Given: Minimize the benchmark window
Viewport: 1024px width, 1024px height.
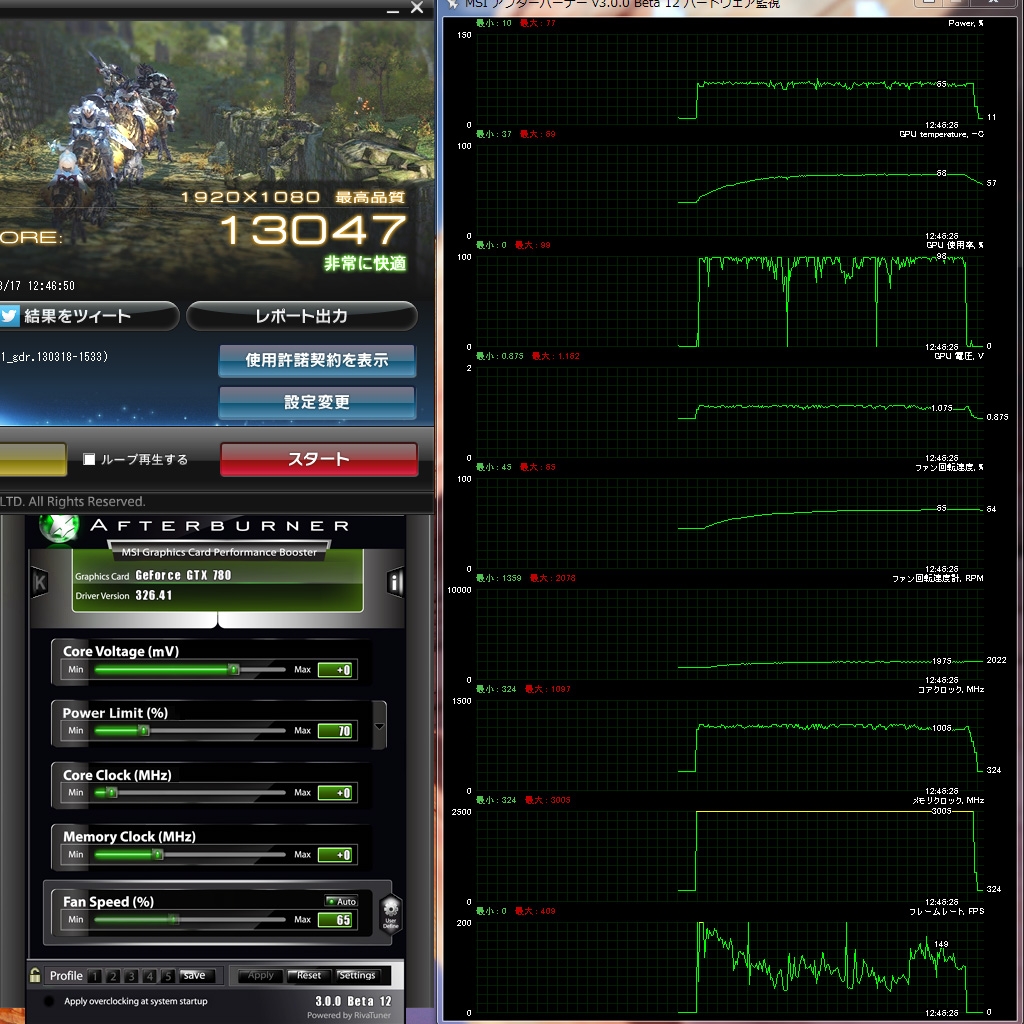Looking at the screenshot, I should coord(392,9).
